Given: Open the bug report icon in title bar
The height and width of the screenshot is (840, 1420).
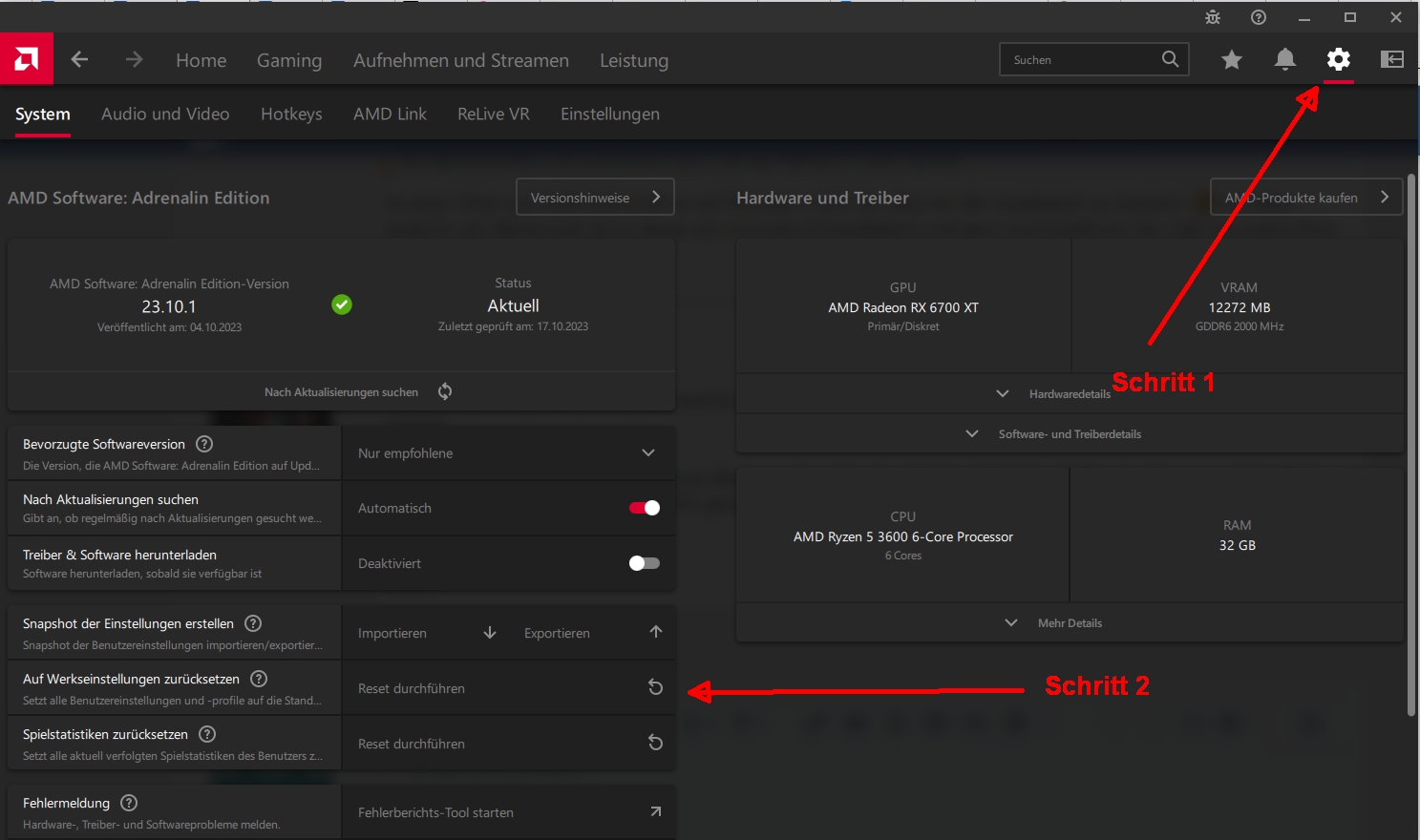Looking at the screenshot, I should pos(1213,17).
